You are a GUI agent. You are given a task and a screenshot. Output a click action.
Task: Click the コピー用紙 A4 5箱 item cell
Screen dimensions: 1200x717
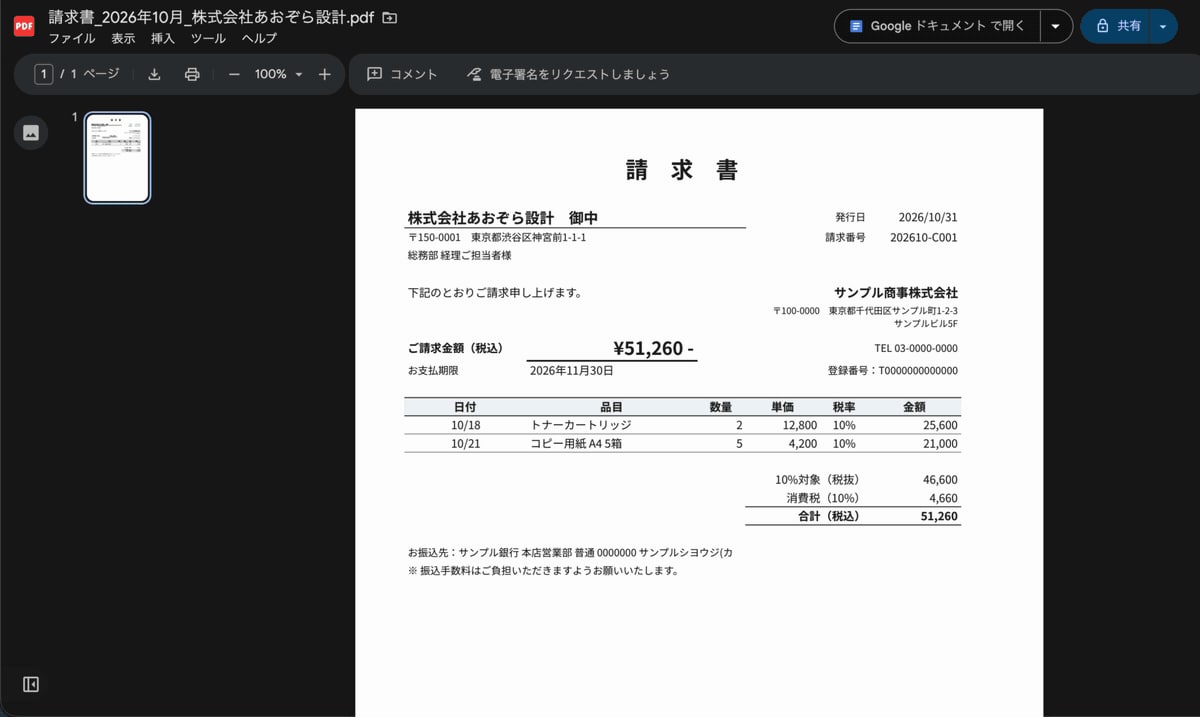click(576, 443)
